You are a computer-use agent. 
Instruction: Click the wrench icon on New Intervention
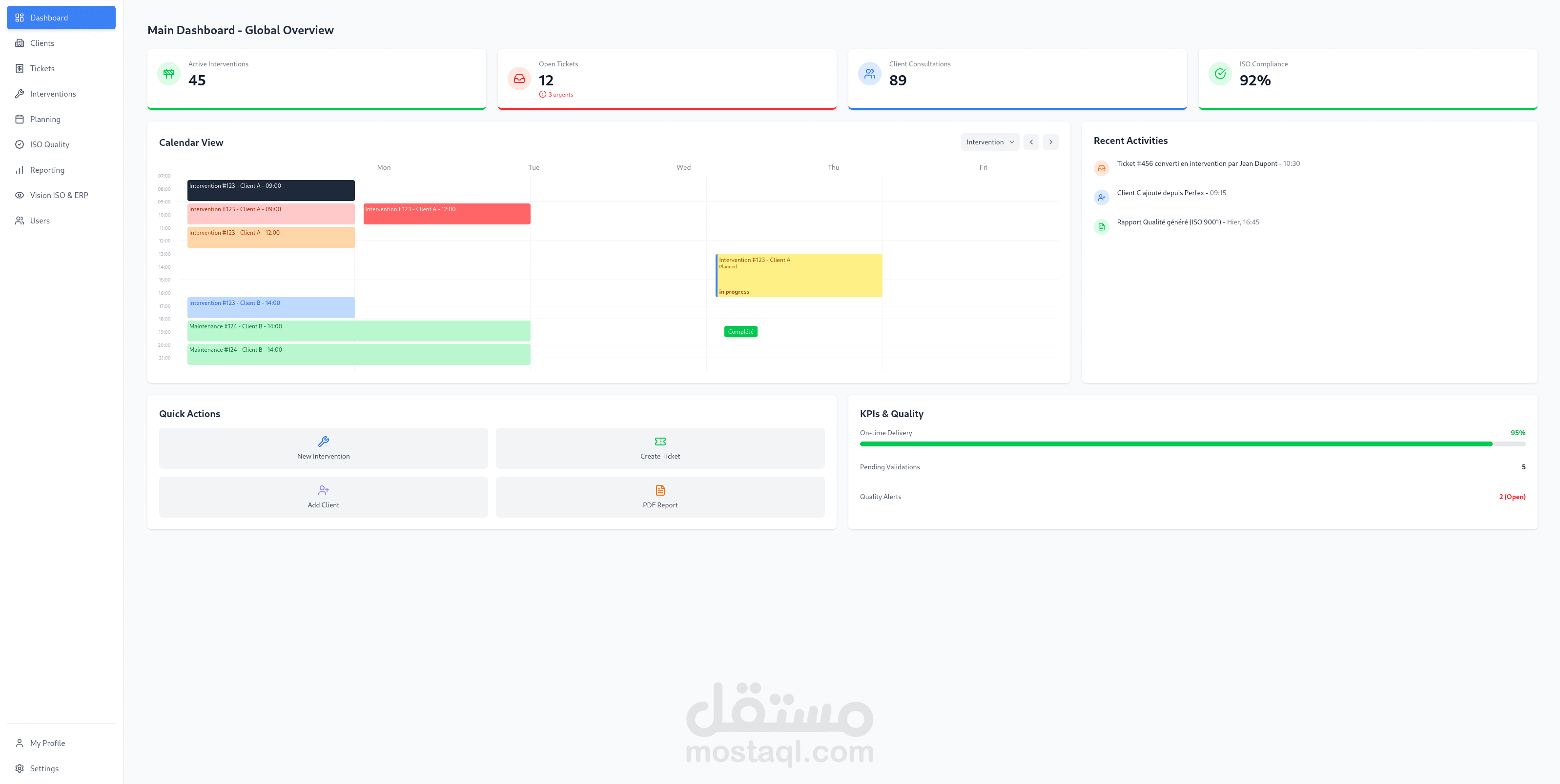pos(324,442)
